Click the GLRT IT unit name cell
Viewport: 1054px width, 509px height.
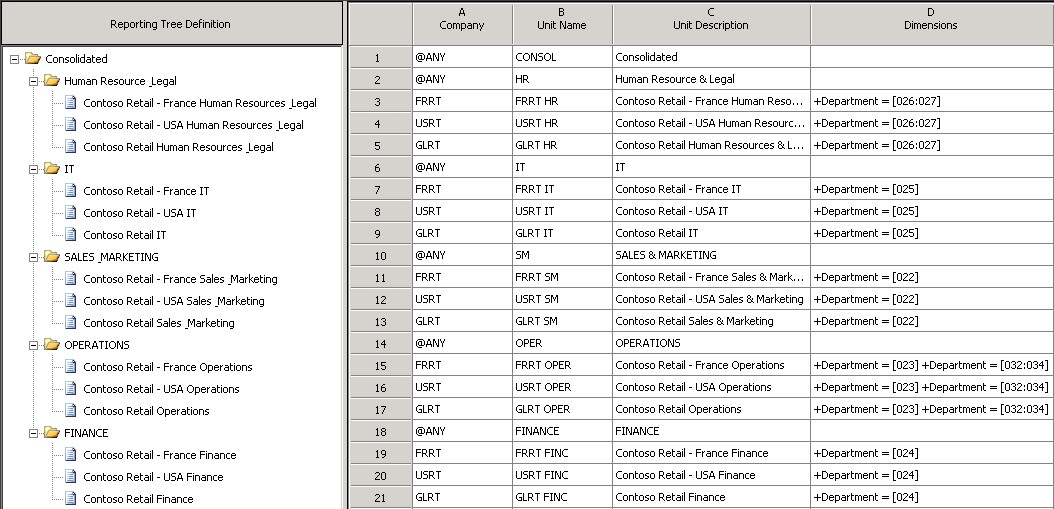[x=563, y=233]
